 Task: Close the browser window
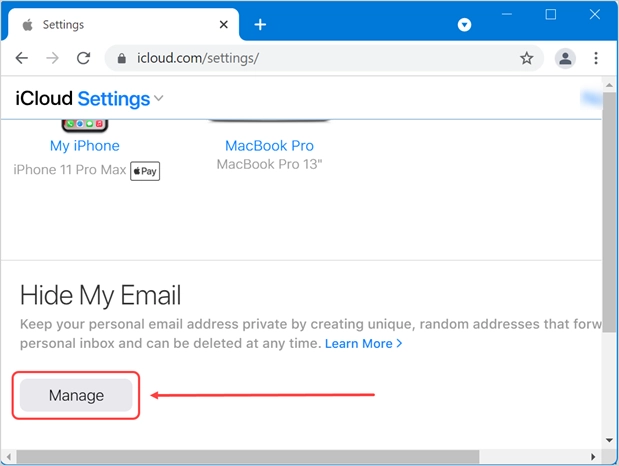tap(595, 14)
